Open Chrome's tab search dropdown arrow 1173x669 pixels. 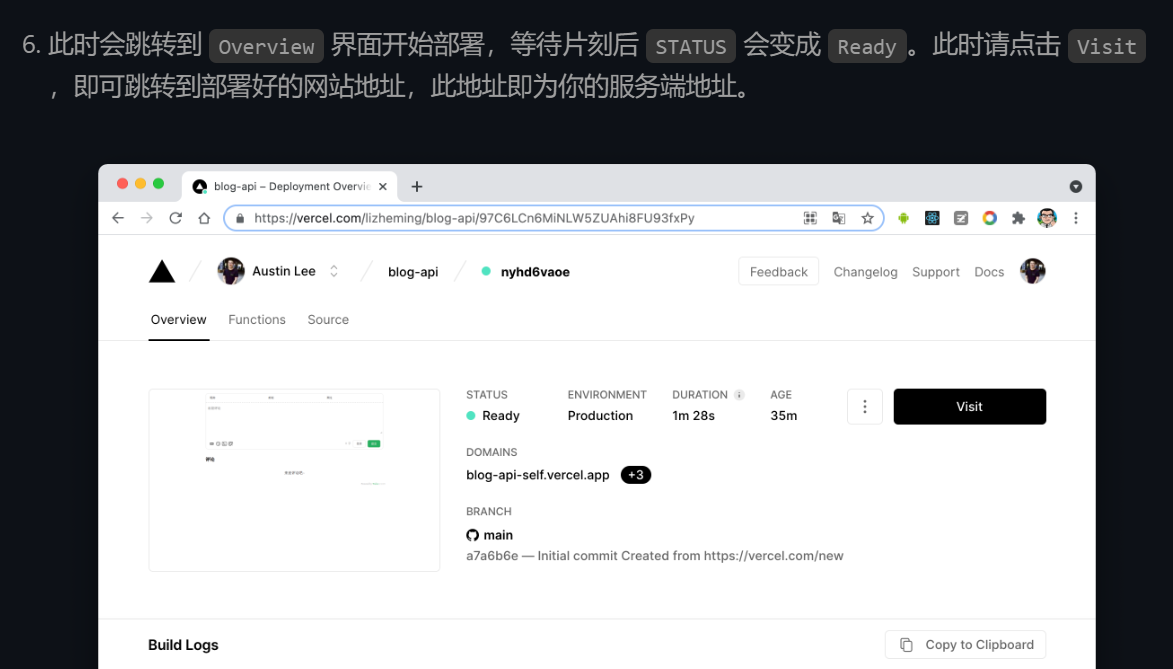[x=1076, y=187]
